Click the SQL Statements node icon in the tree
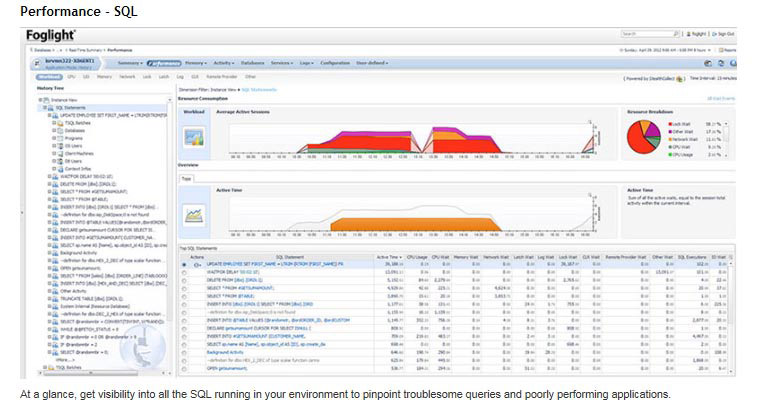 click(x=51, y=108)
